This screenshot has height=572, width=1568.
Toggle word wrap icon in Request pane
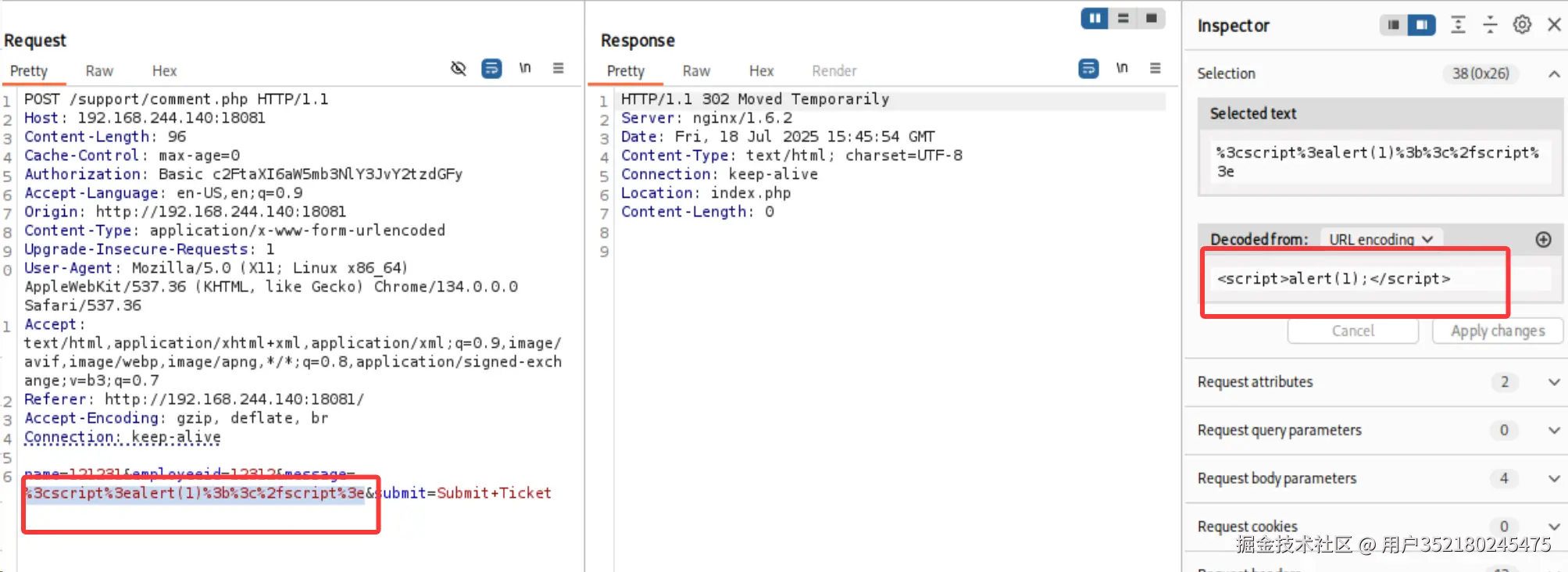(x=491, y=69)
